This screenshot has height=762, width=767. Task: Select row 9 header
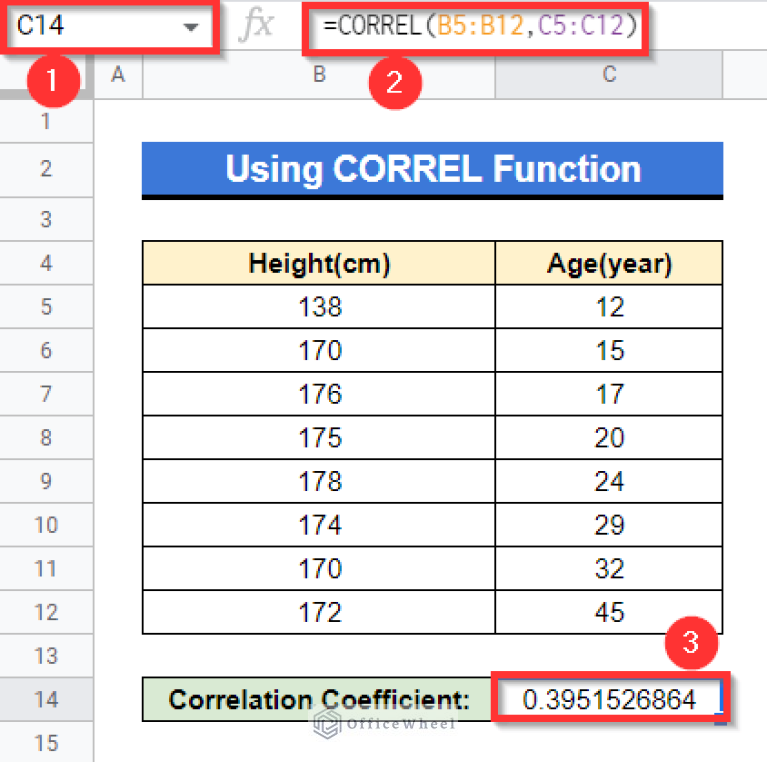pos(46,481)
